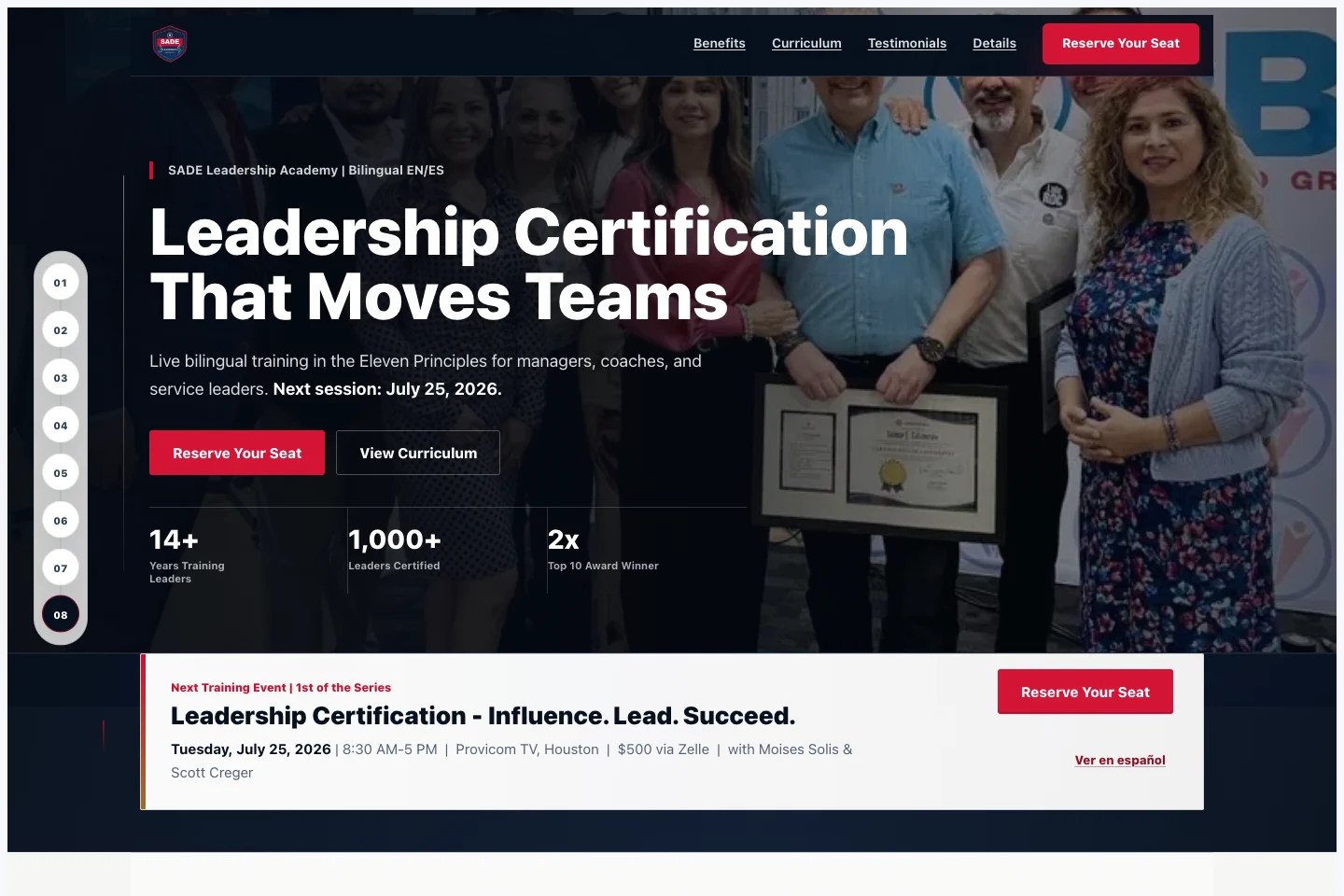
Task: Jump to section 06 dot
Action: point(61,521)
